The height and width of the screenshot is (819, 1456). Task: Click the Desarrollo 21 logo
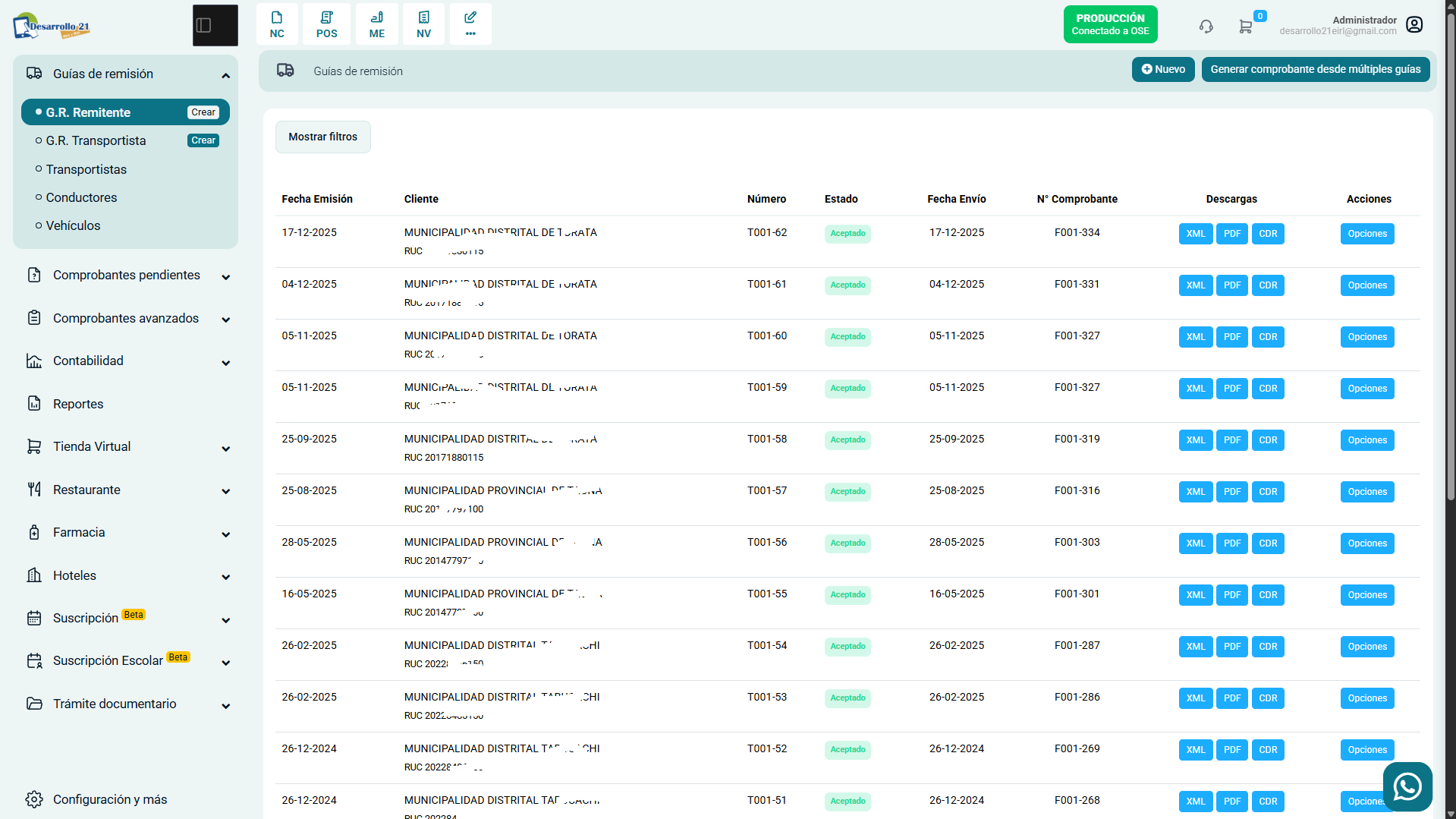point(52,26)
